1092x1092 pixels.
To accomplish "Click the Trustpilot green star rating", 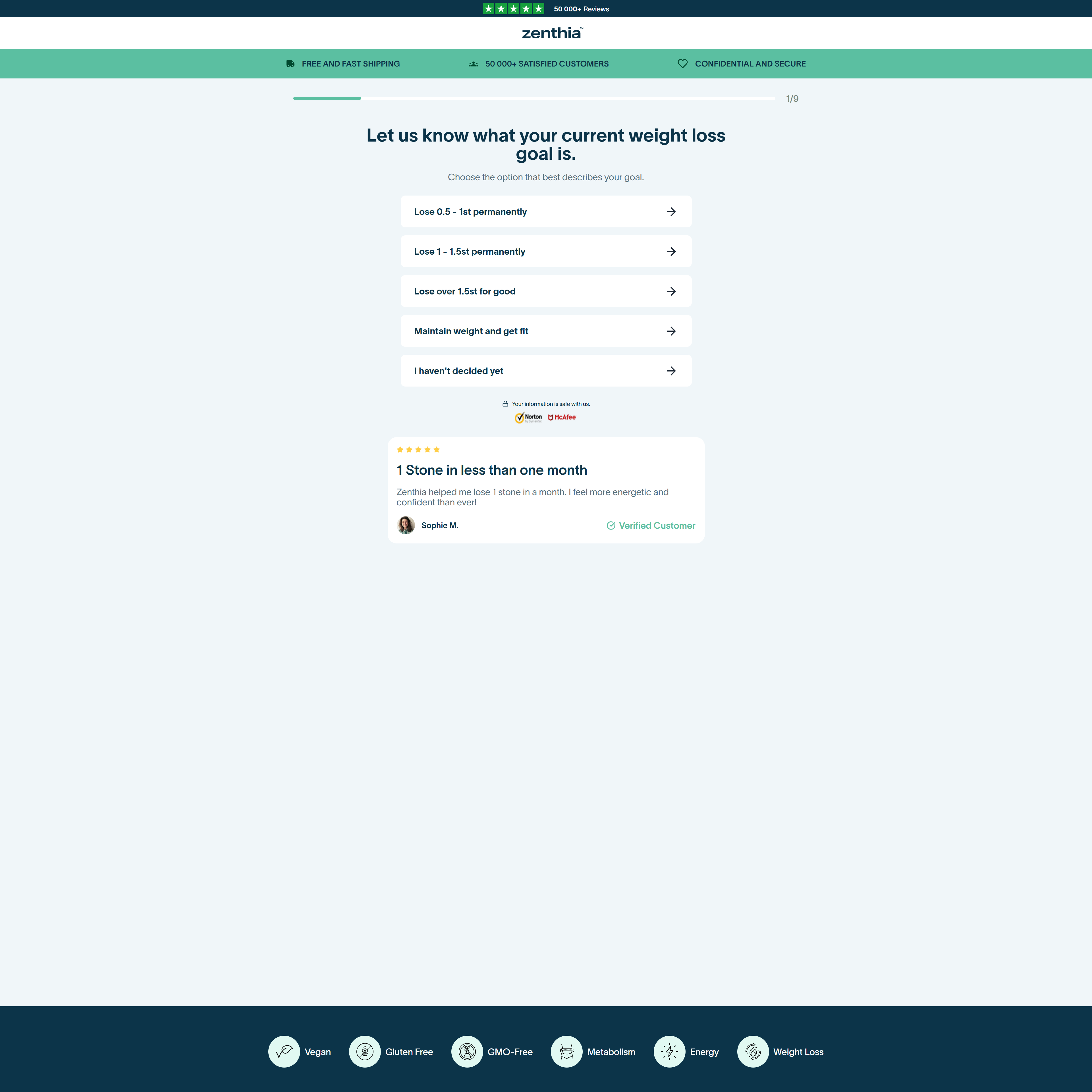I will (x=513, y=9).
